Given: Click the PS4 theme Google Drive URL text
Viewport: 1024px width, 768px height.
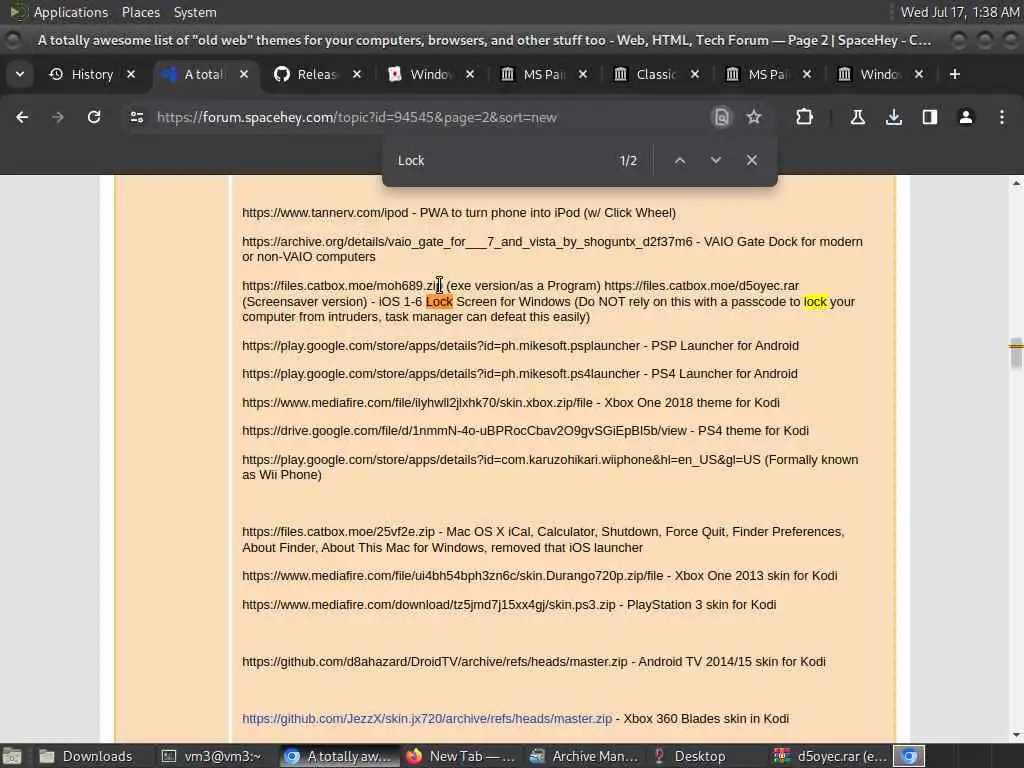Looking at the screenshot, I should pyautogui.click(x=464, y=430).
